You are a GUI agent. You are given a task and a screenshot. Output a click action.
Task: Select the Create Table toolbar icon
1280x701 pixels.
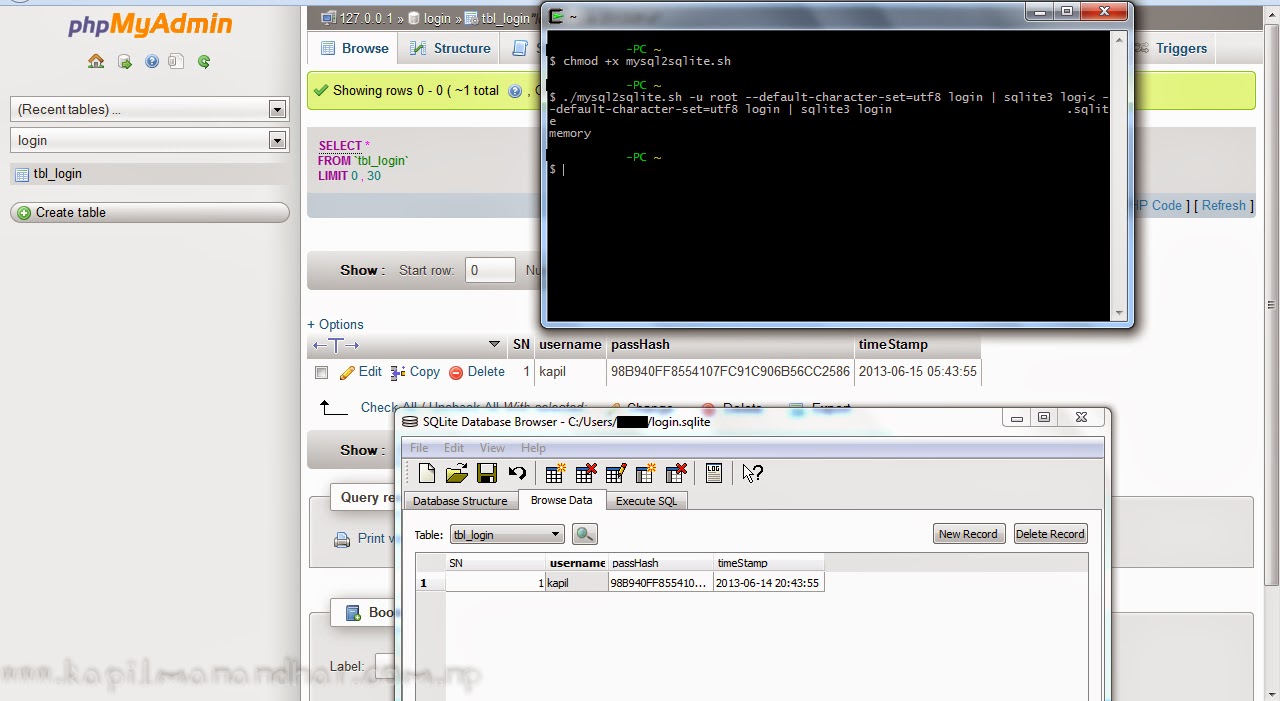click(555, 473)
